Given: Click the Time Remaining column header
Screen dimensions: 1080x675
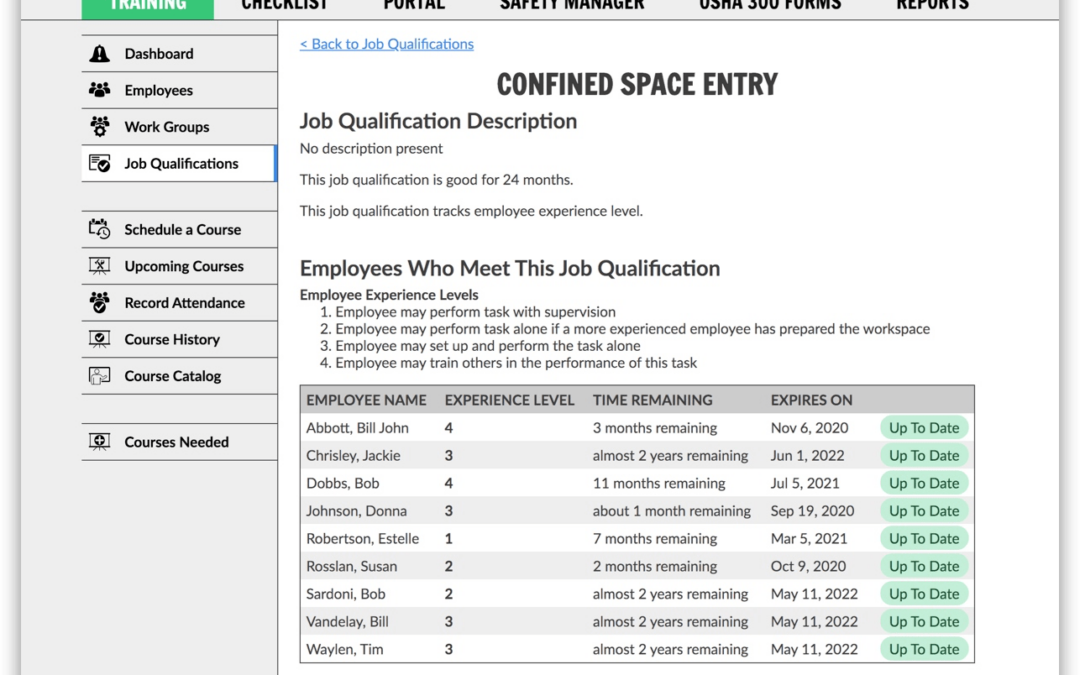Looking at the screenshot, I should coord(652,400).
